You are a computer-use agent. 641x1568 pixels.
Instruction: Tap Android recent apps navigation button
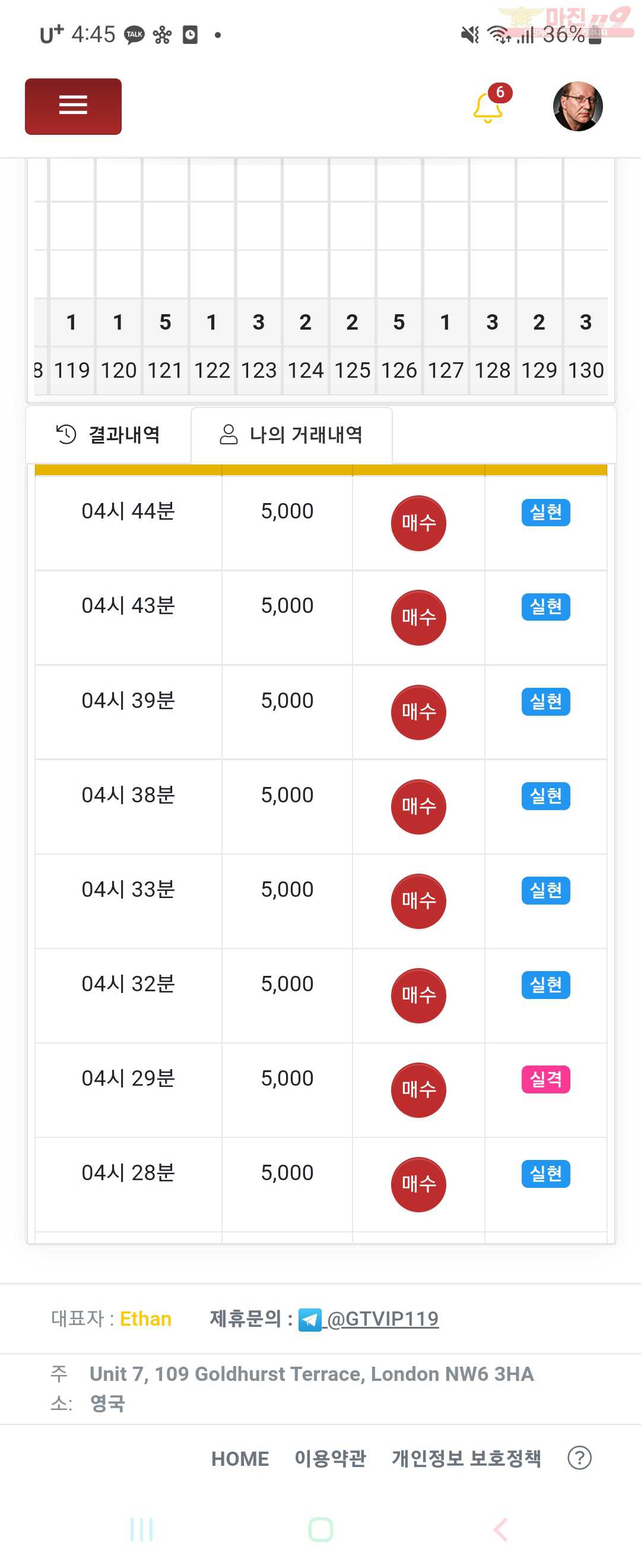[142, 1529]
